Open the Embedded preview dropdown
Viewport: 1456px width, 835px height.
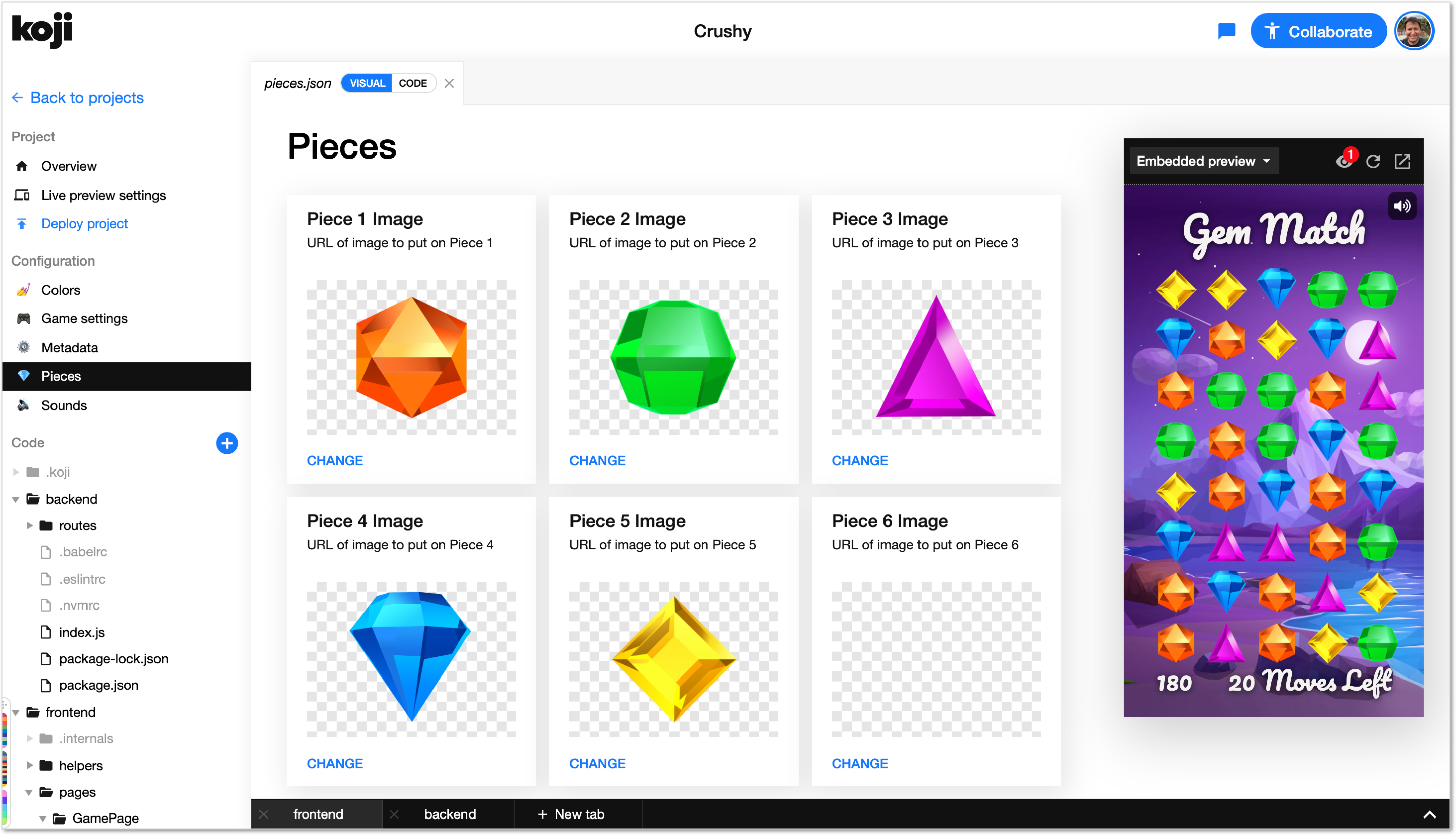pos(1203,161)
